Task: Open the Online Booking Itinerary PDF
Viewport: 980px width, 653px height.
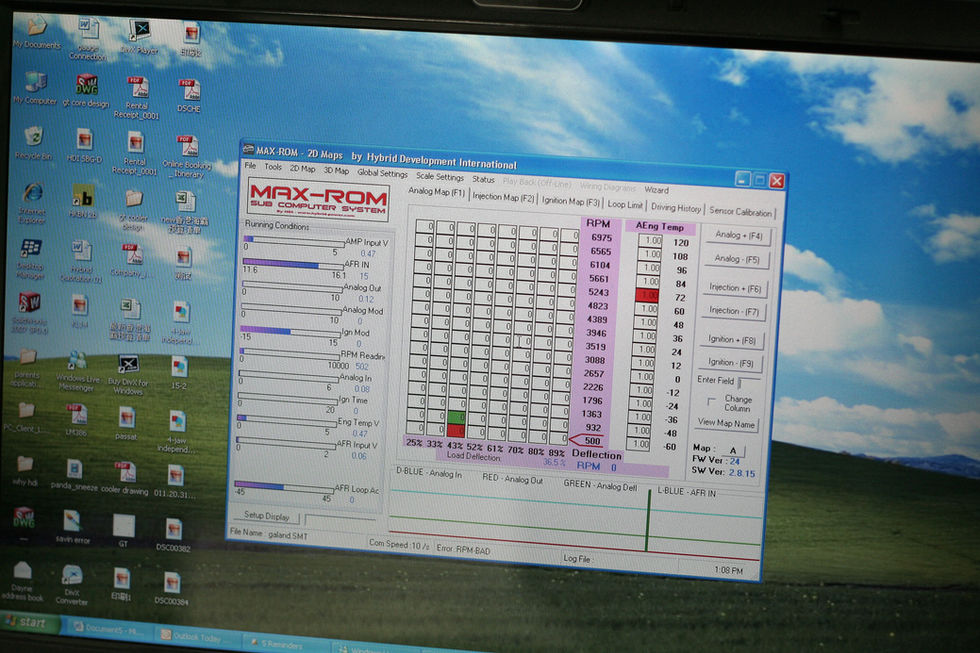Action: pos(187,157)
